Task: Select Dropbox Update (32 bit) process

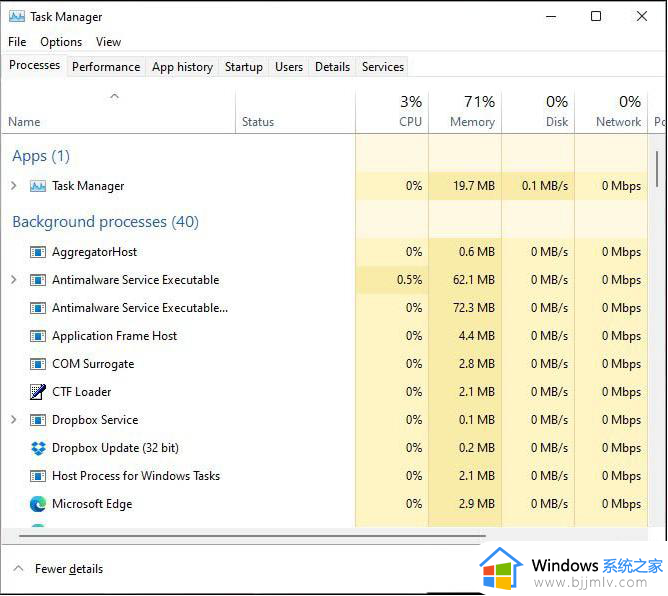Action: click(x=115, y=448)
